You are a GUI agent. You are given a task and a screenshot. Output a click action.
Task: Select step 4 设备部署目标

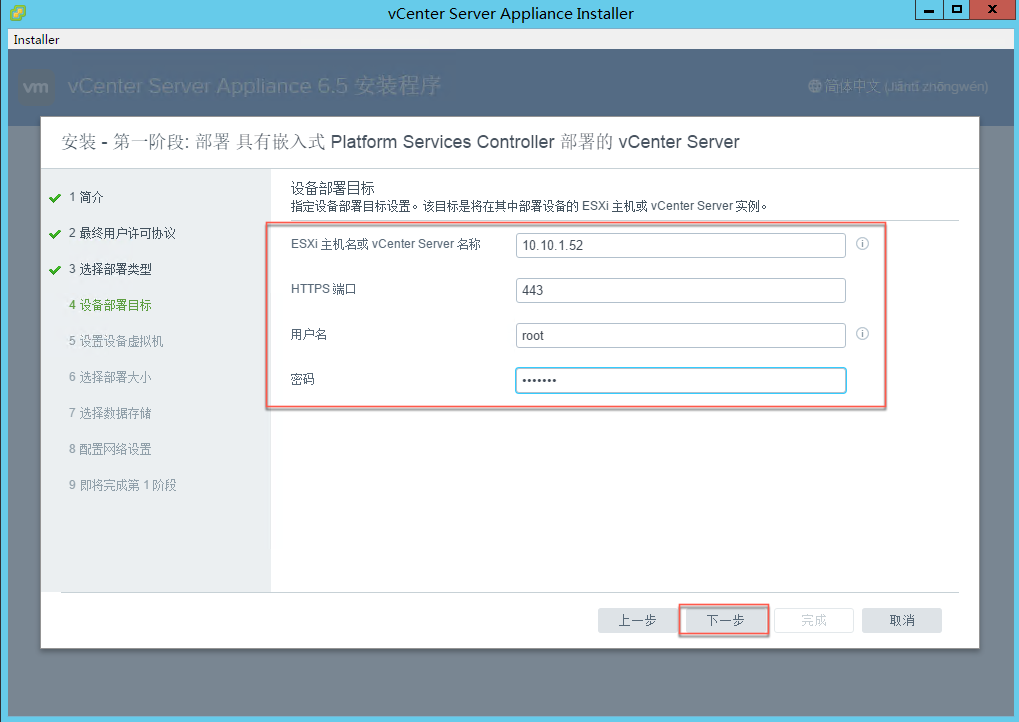click(x=110, y=305)
